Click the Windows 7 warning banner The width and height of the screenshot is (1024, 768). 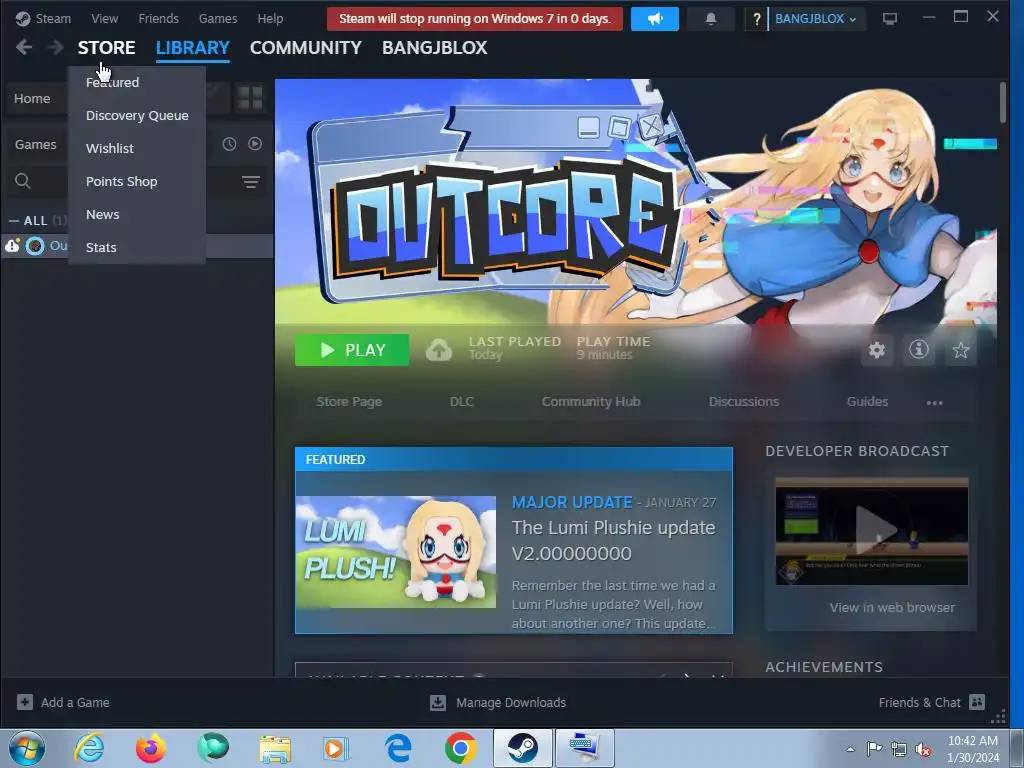pyautogui.click(x=475, y=19)
